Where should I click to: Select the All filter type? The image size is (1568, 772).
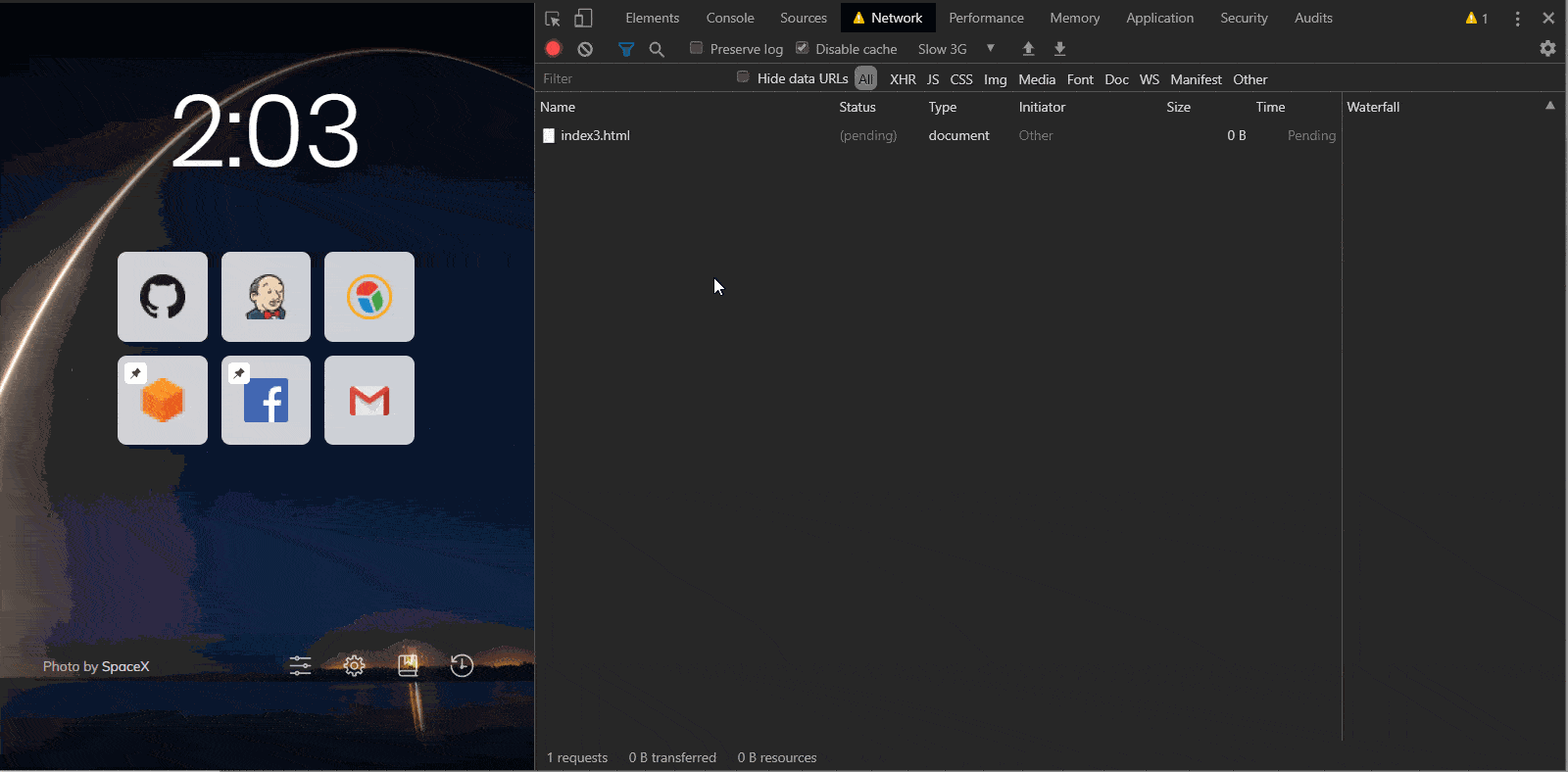pyautogui.click(x=866, y=79)
